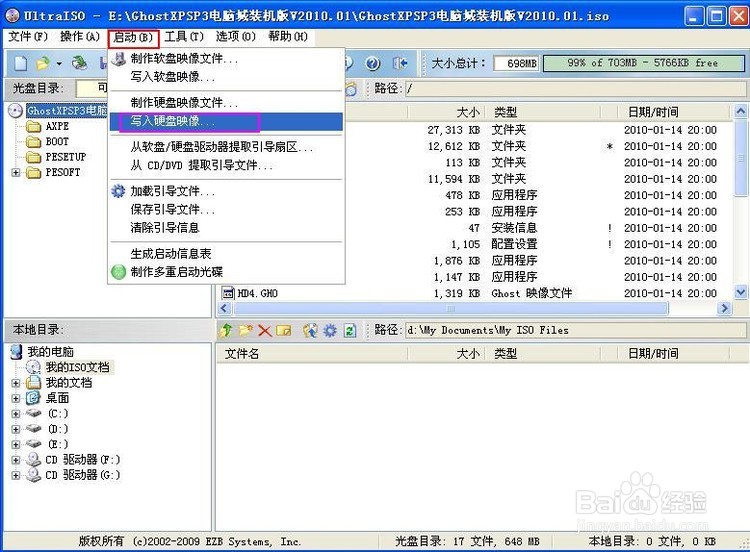Click the red X delete icon

coord(265,330)
